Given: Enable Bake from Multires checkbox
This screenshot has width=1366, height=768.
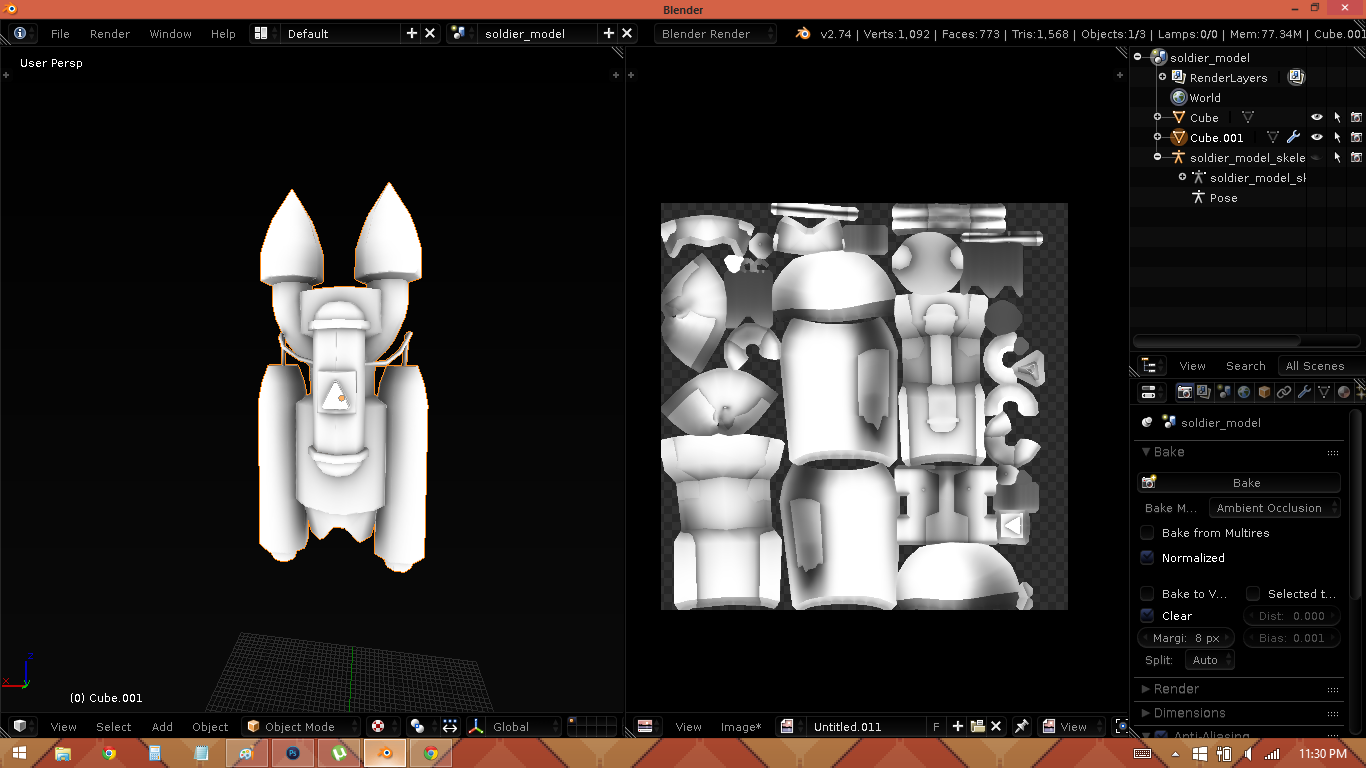Looking at the screenshot, I should click(x=1147, y=533).
